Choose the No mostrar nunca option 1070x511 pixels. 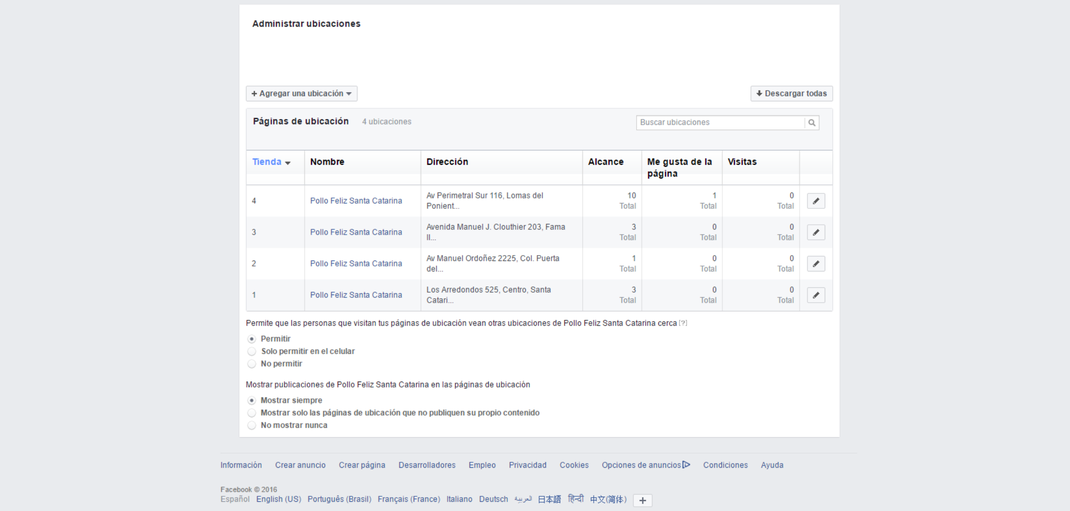[x=252, y=425]
